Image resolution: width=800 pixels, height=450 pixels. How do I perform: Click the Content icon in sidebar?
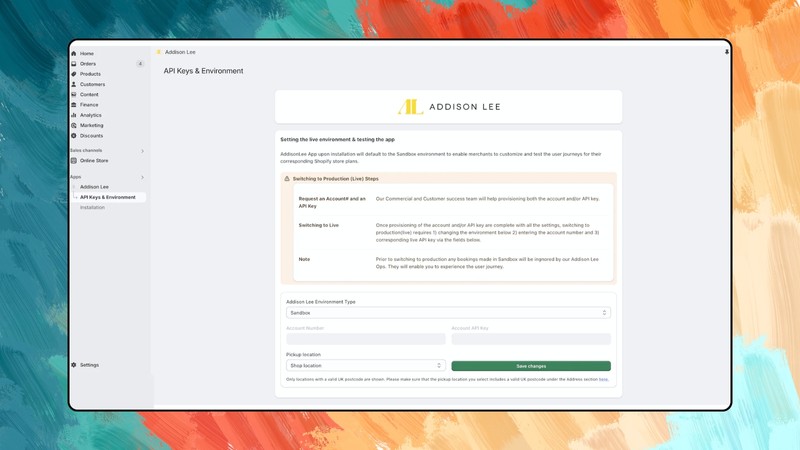[x=73, y=94]
